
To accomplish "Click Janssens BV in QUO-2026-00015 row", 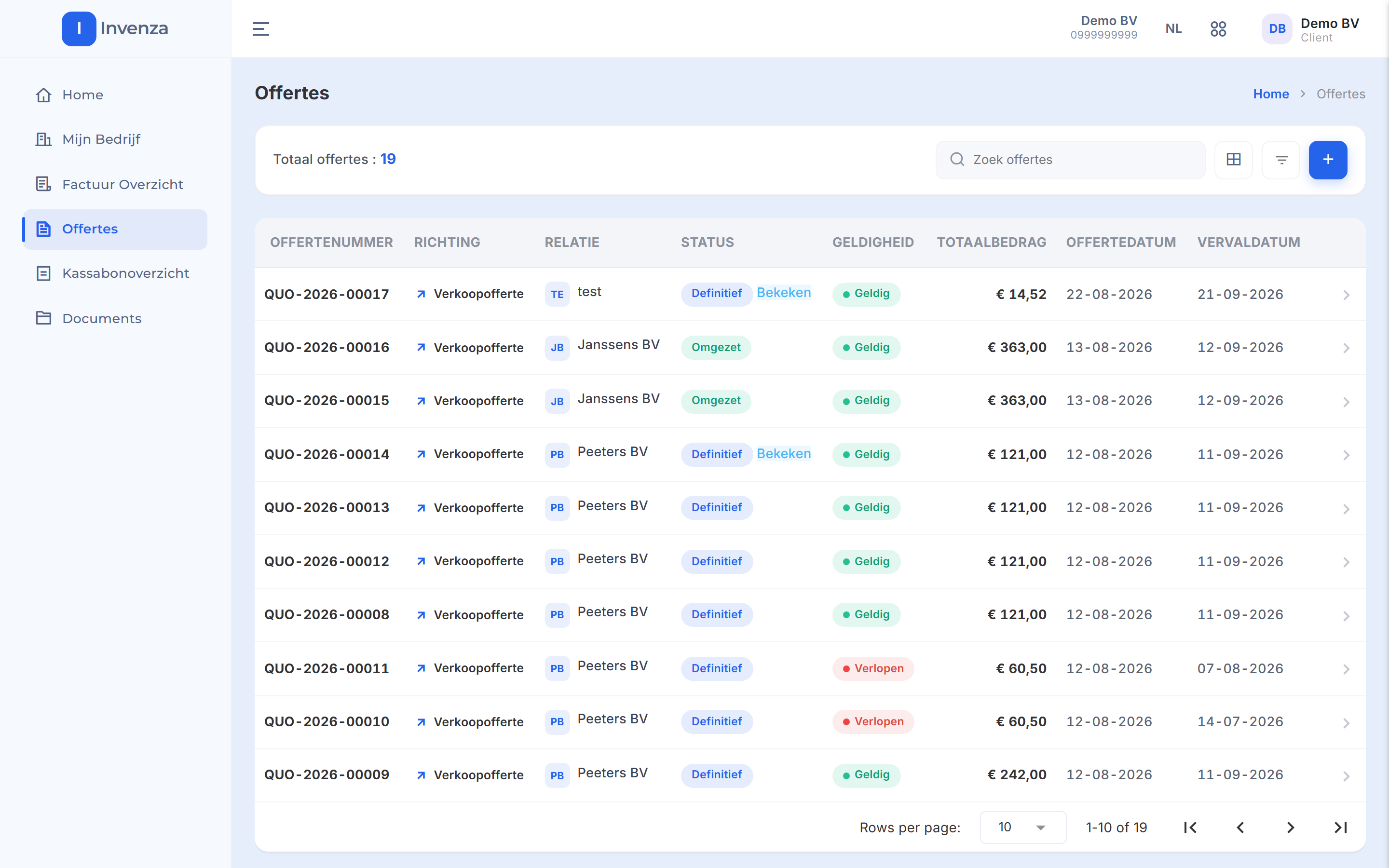I will tap(618, 398).
